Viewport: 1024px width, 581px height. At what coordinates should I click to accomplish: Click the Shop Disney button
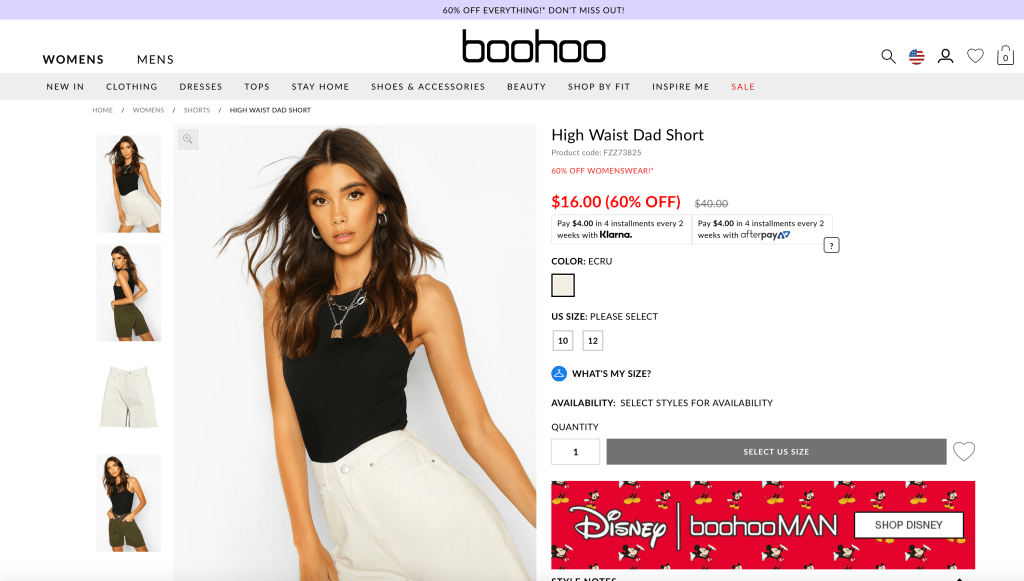908,525
